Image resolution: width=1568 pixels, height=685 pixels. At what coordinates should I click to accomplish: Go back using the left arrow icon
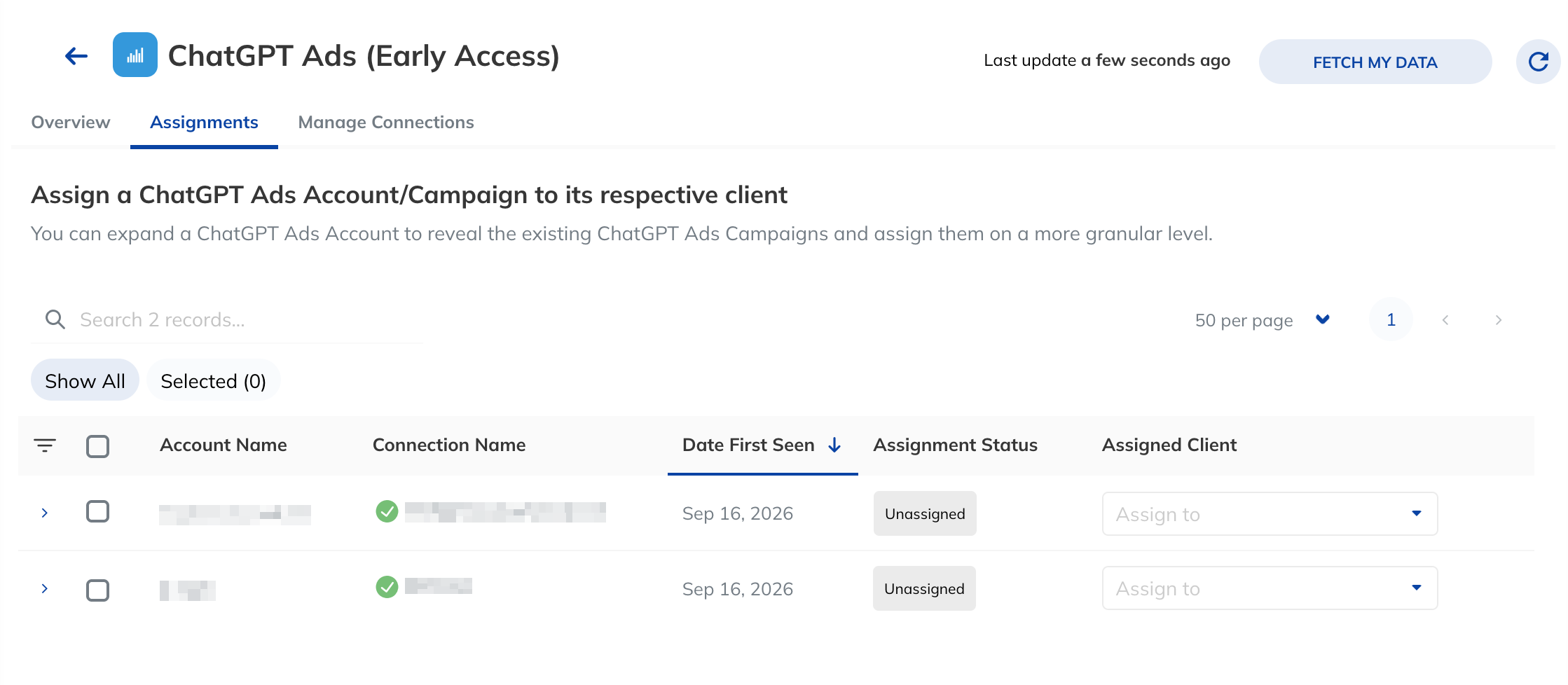tap(76, 55)
